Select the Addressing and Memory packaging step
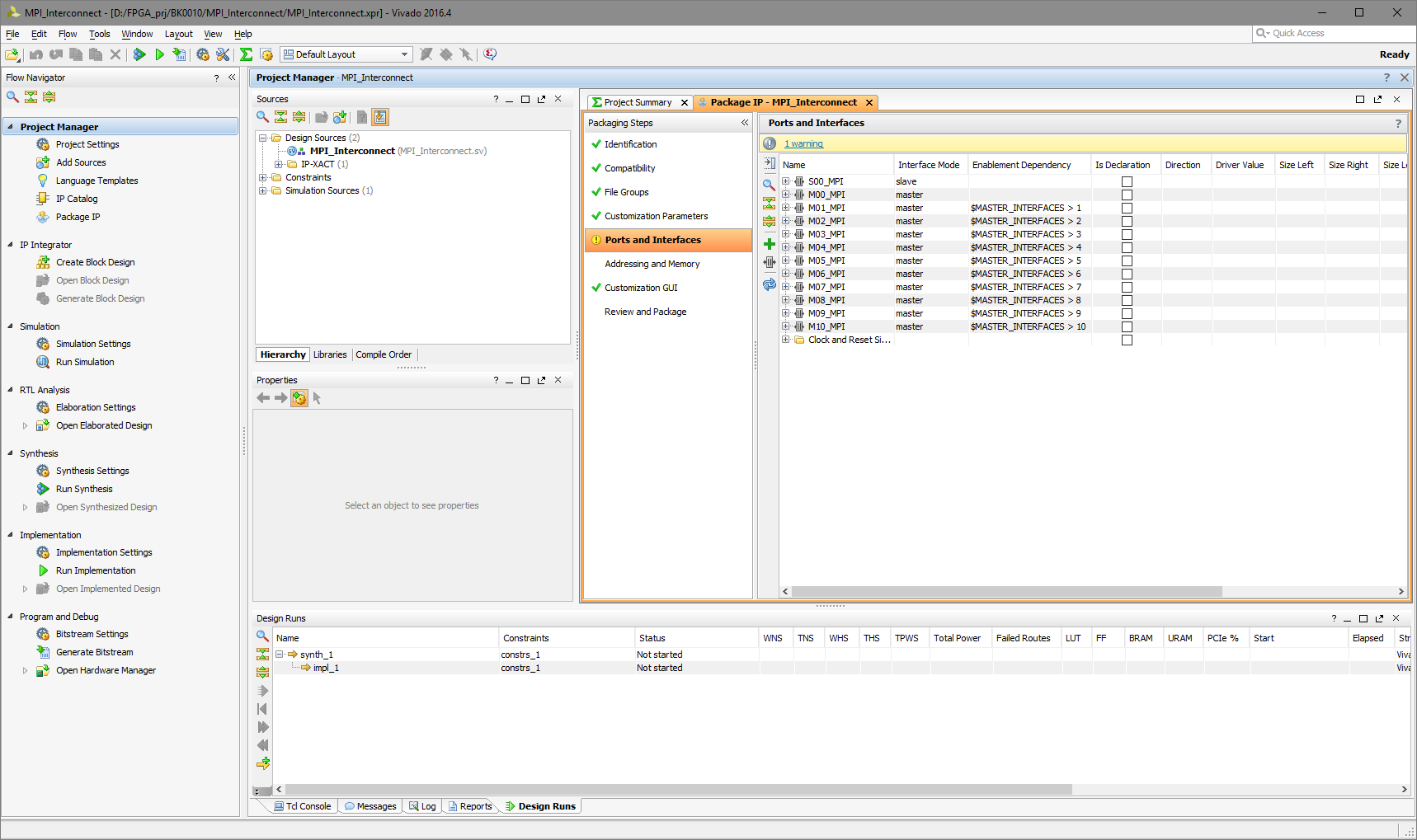This screenshot has width=1417, height=840. (652, 264)
